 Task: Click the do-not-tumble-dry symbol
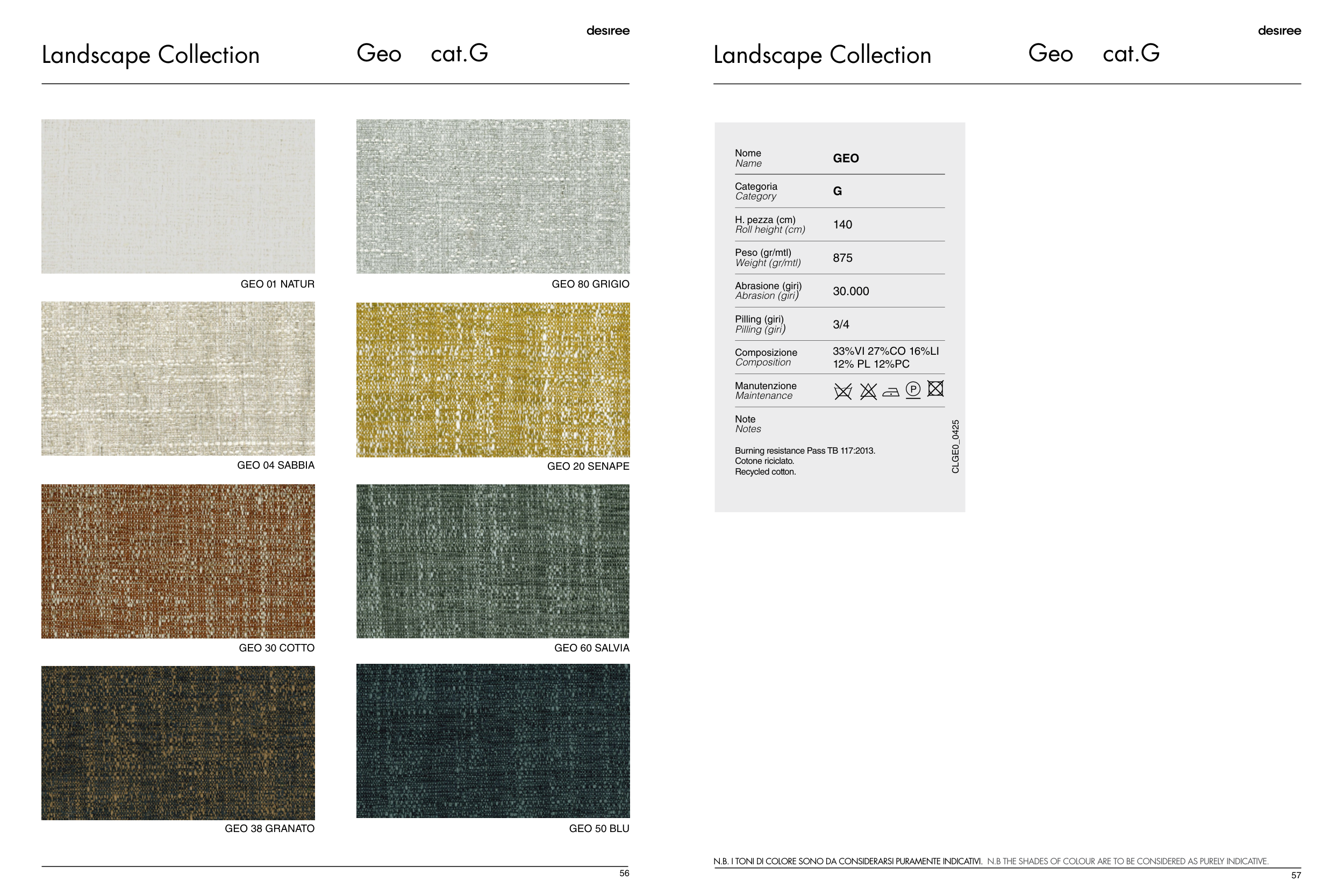click(x=935, y=389)
